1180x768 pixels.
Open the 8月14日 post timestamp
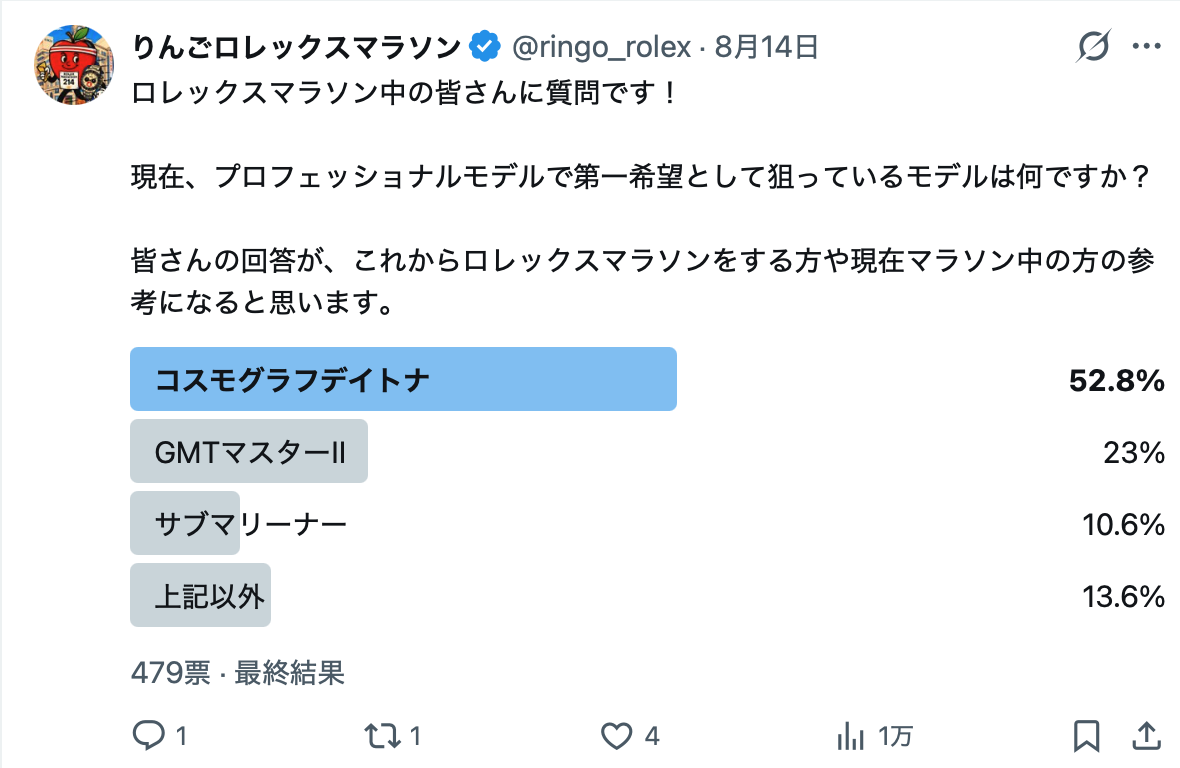[766, 47]
